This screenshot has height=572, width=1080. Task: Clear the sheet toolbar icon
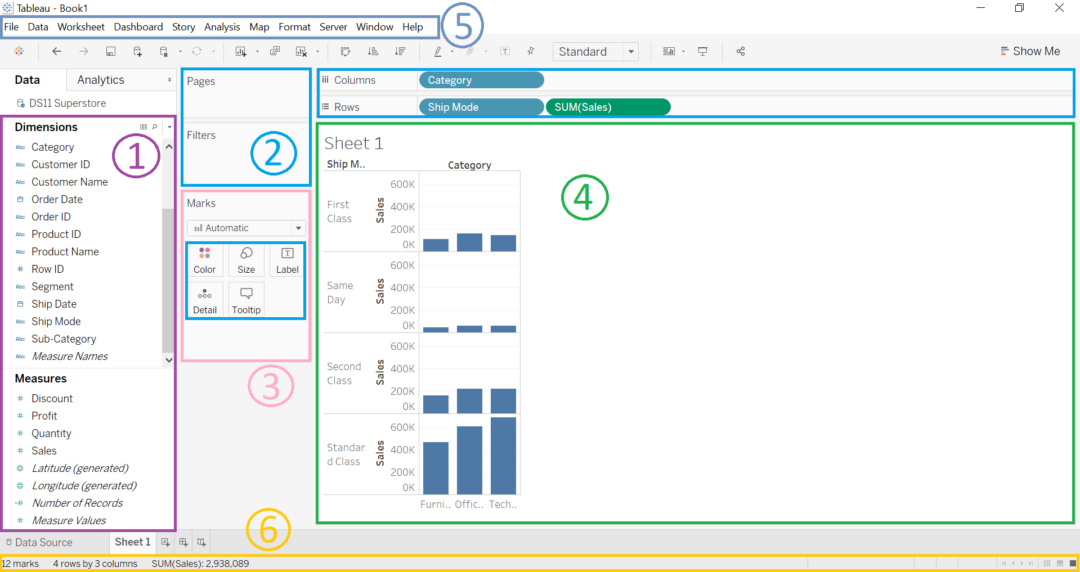tap(301, 51)
